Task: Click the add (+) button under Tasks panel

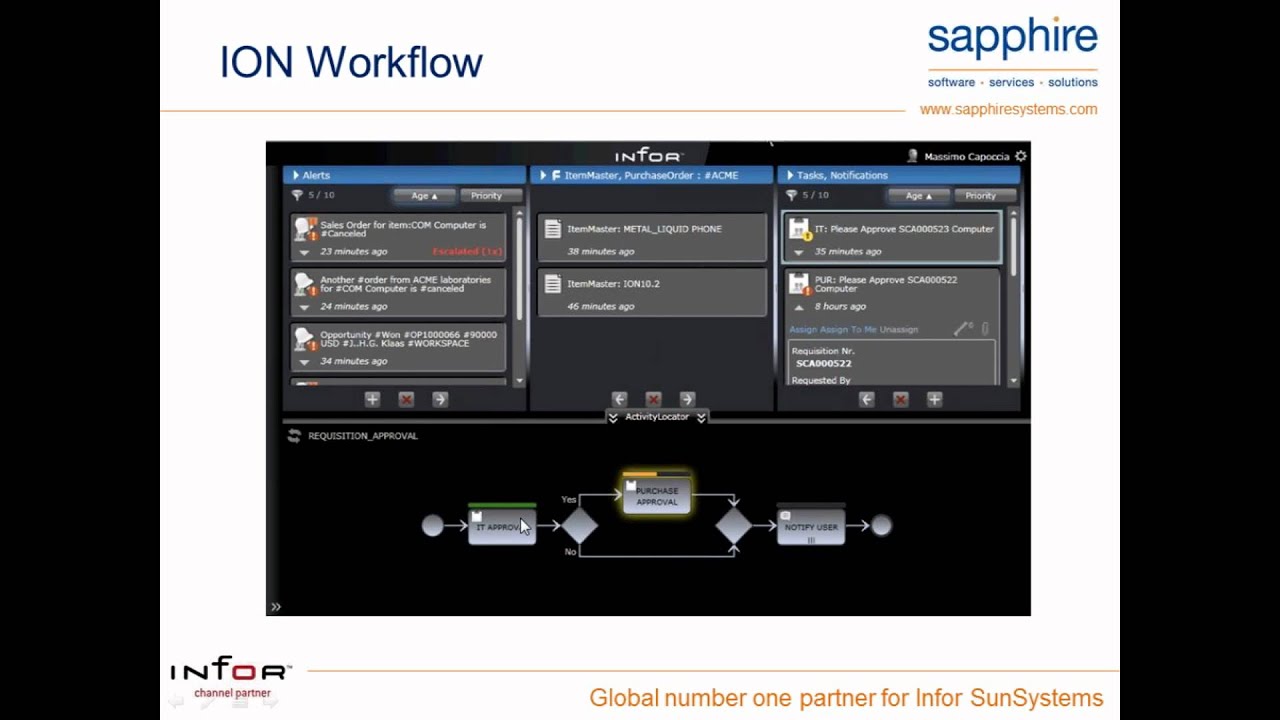Action: coord(934,399)
